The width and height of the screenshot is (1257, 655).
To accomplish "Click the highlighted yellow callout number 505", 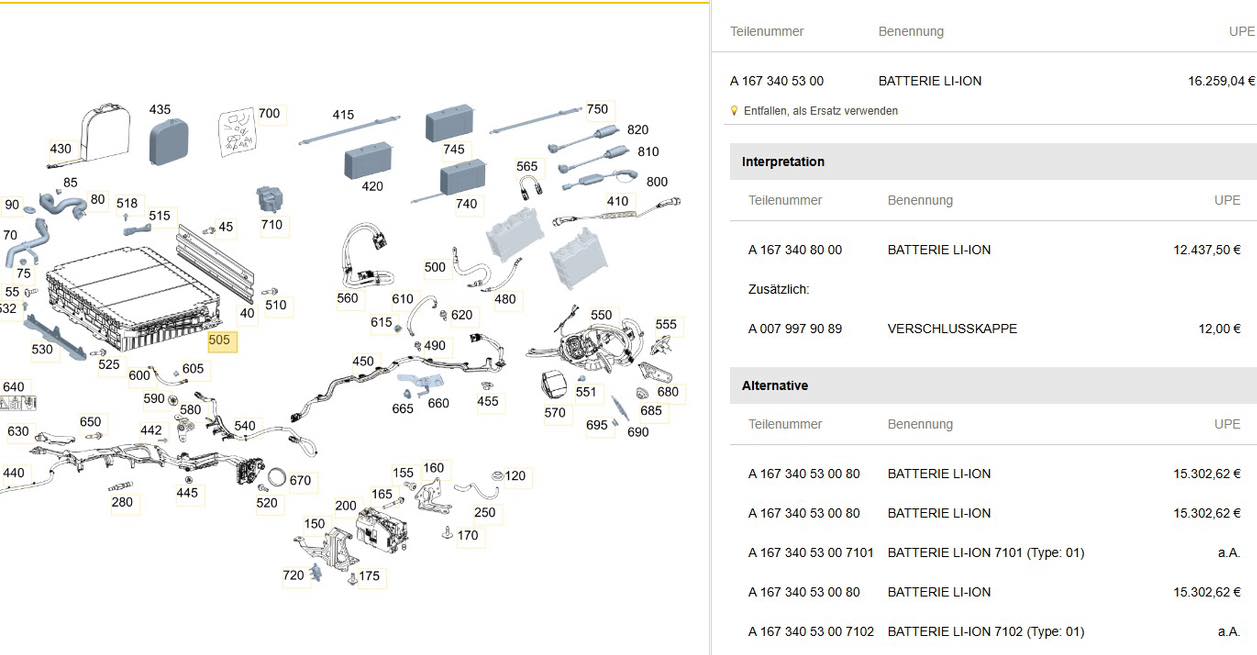I will [219, 340].
